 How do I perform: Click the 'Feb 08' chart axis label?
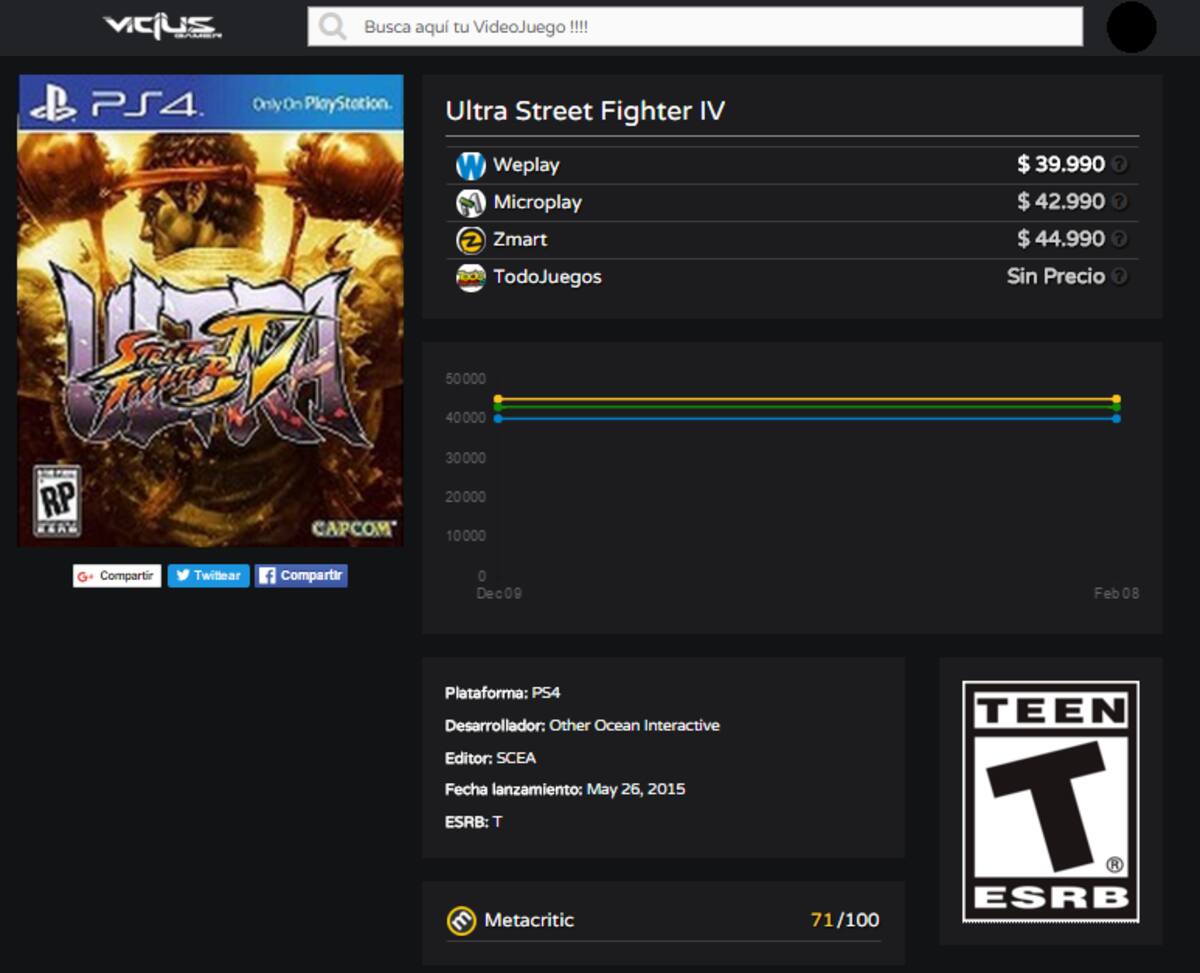(1116, 593)
